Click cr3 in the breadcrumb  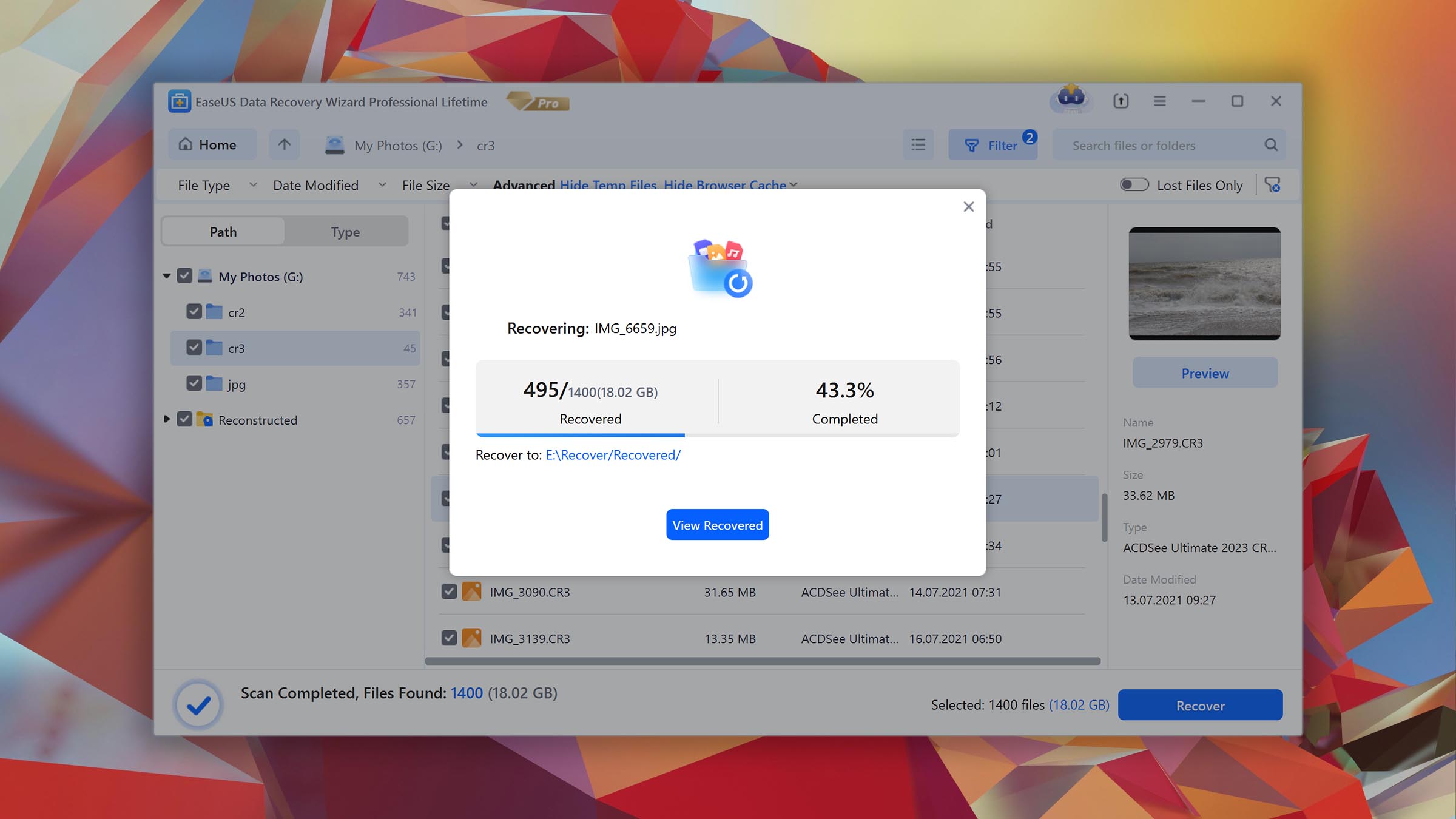tap(485, 146)
